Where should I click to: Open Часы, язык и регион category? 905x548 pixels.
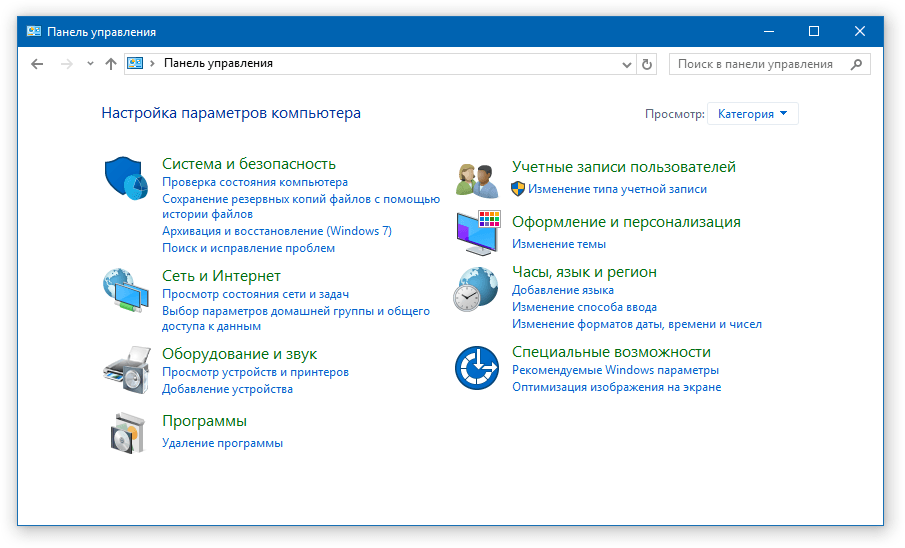585,272
